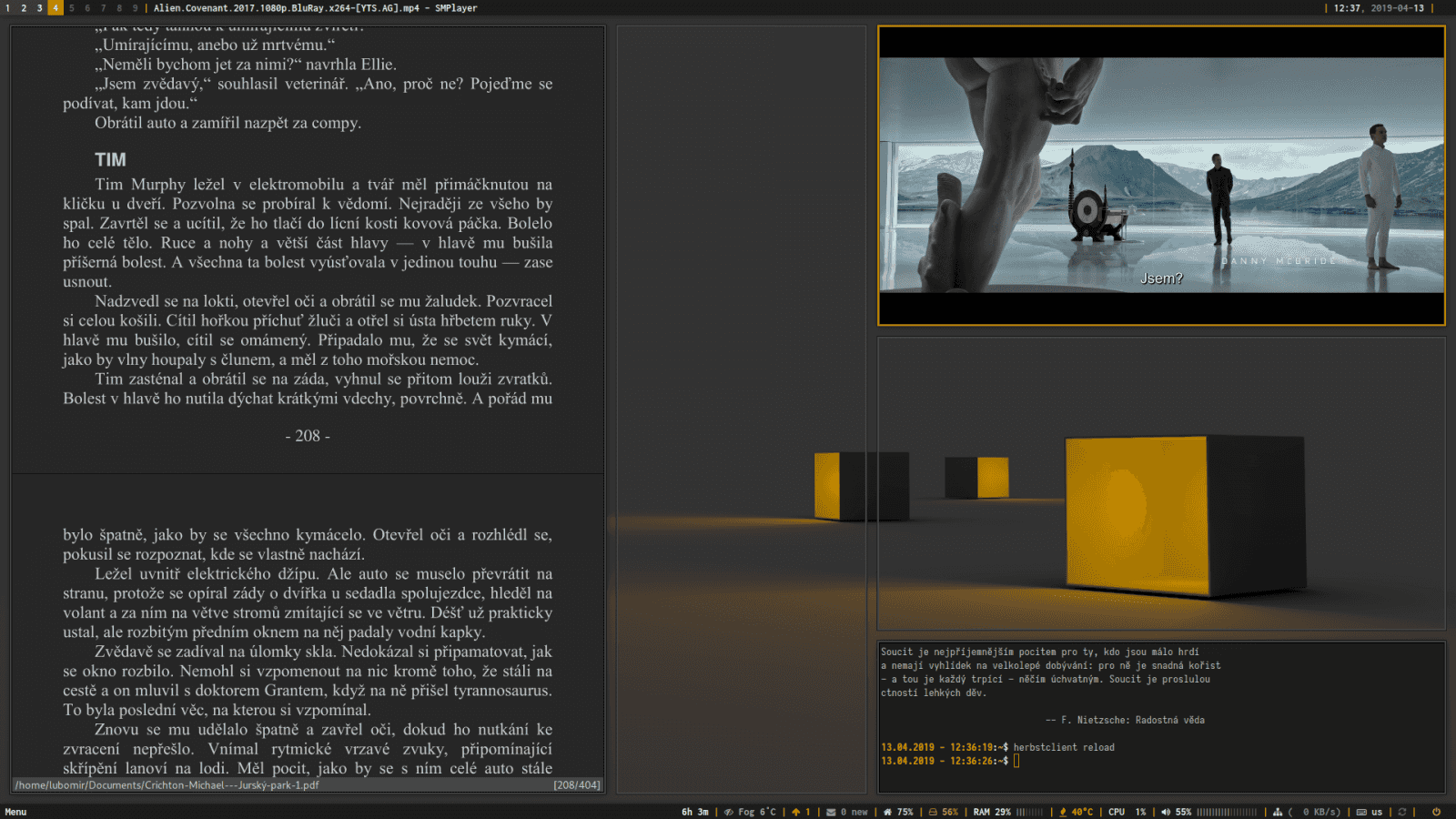This screenshot has width=1456, height=819.
Task: Click the thermometer temperature icon showing 40°C
Action: tap(1062, 811)
